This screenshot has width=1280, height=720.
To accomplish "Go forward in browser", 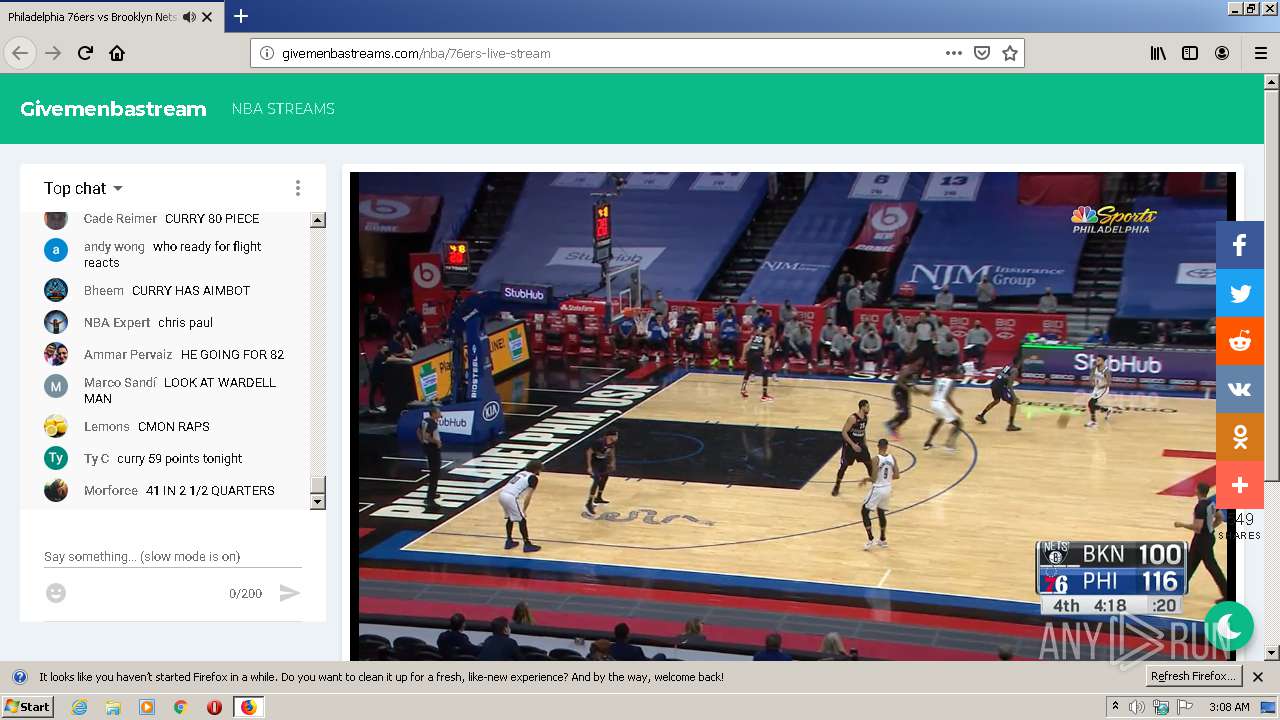I will pos(53,53).
